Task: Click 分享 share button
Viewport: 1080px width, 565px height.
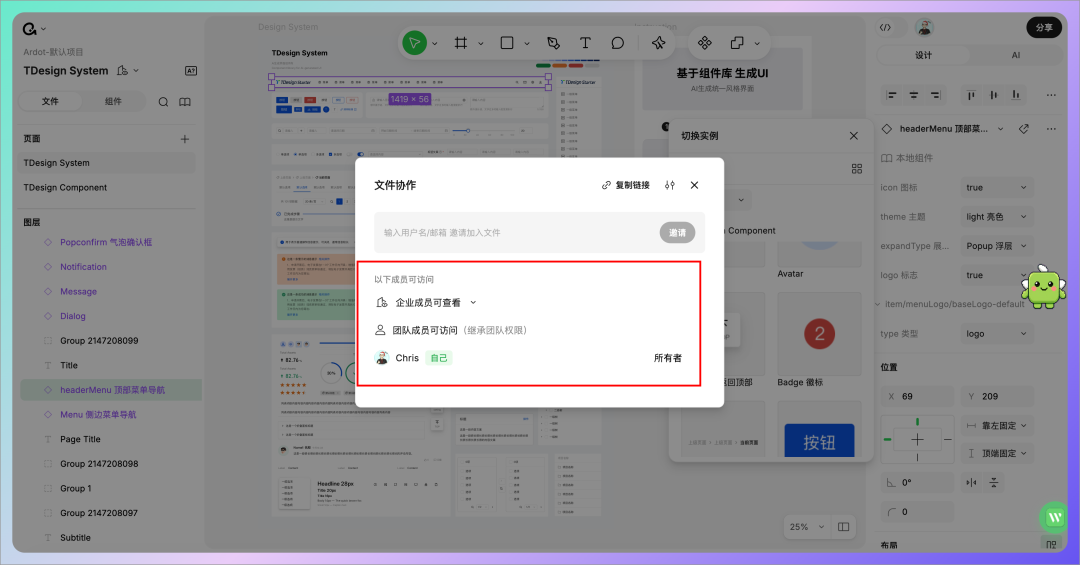Action: (1044, 28)
